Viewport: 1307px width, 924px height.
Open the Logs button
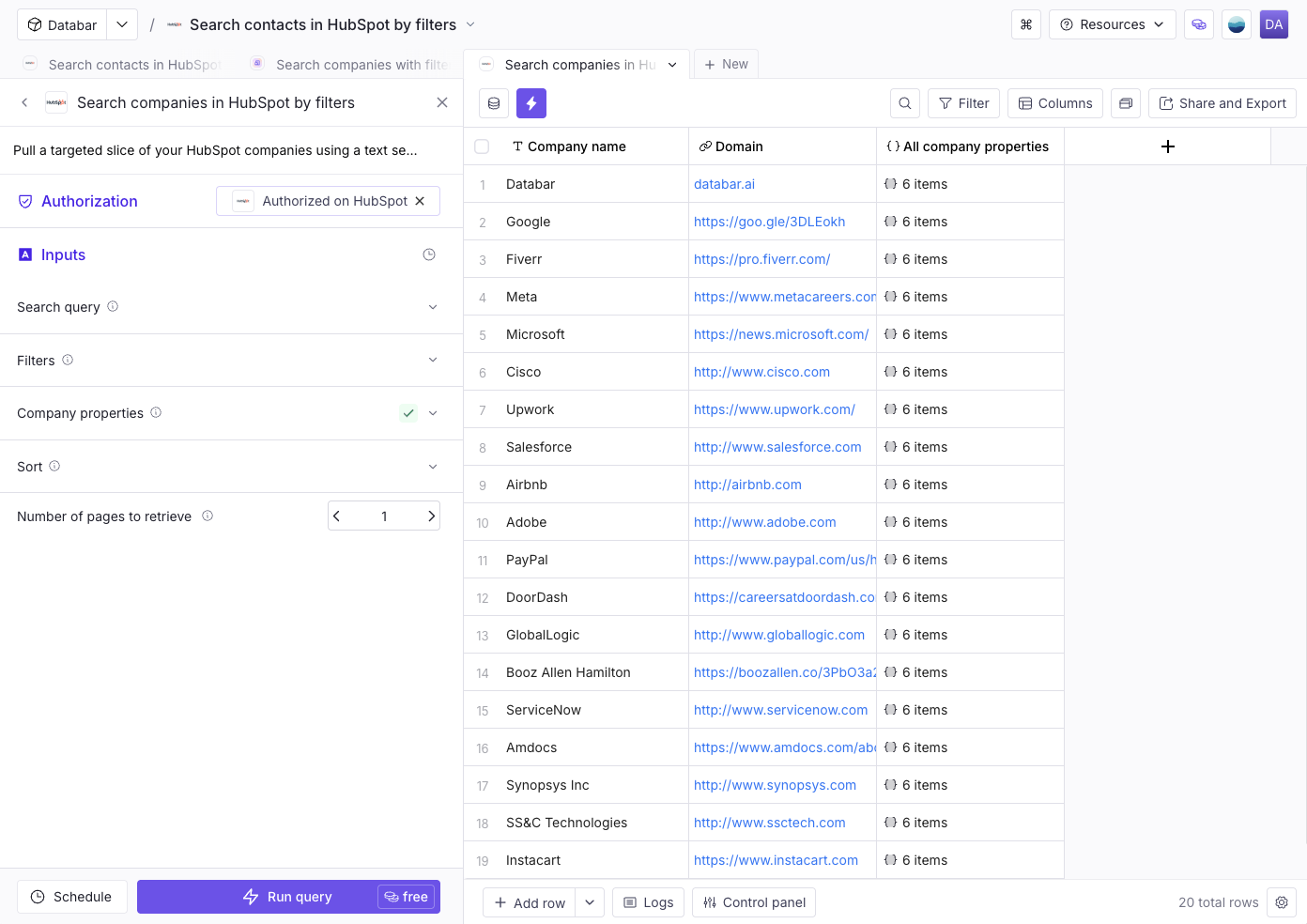[x=648, y=902]
